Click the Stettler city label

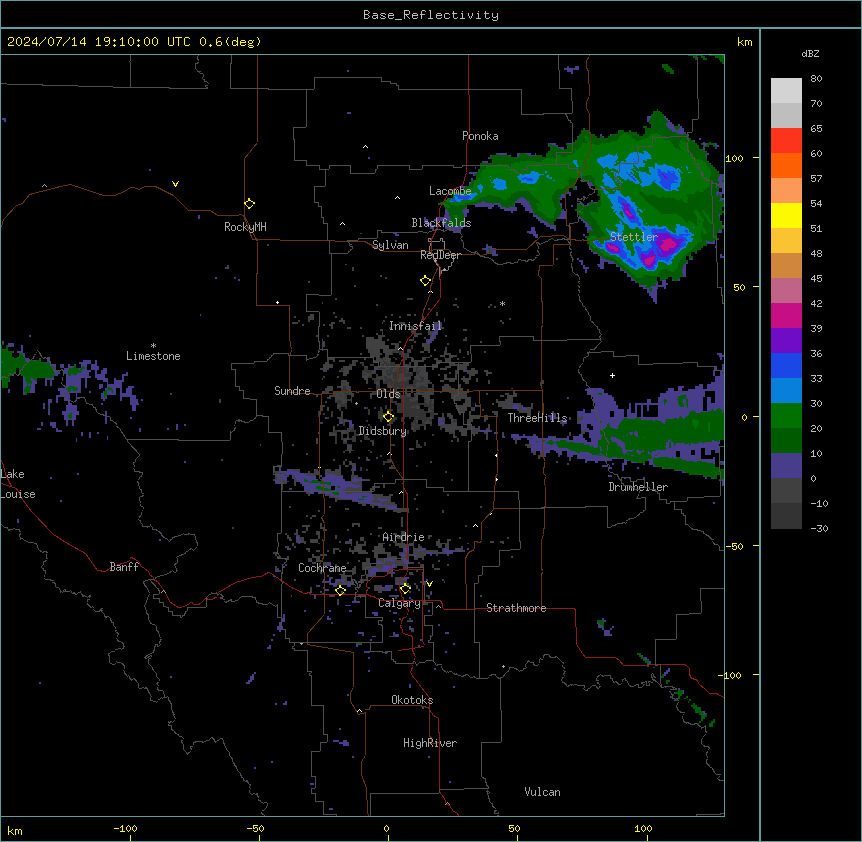pos(634,237)
